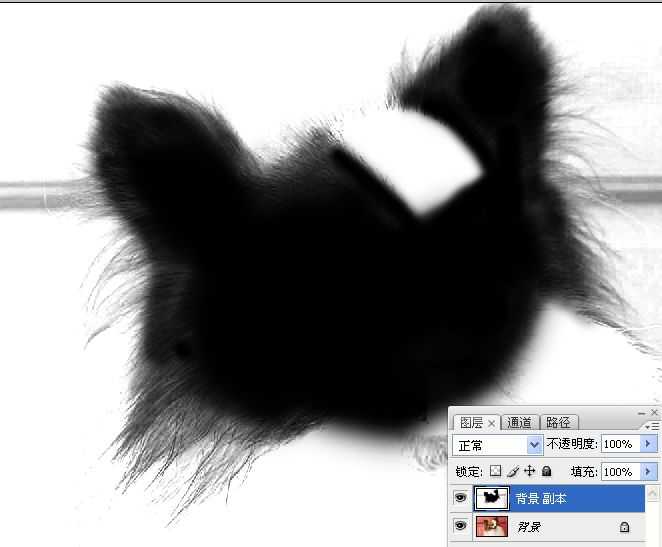
Task: Open the layers panel options menu icon
Action: click(x=654, y=425)
